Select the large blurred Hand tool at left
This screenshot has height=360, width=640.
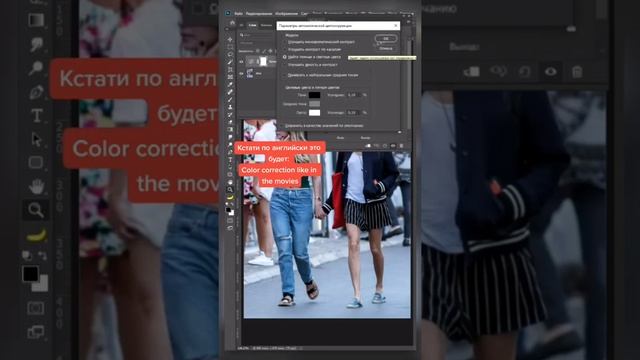(36, 187)
